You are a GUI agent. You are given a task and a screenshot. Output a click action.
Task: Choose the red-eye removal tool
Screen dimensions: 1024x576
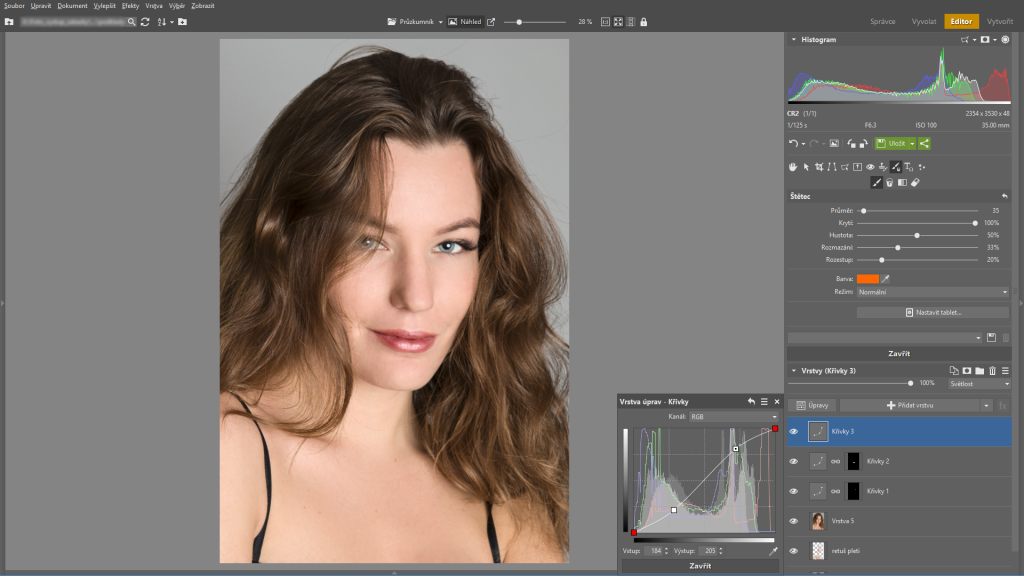click(x=870, y=167)
